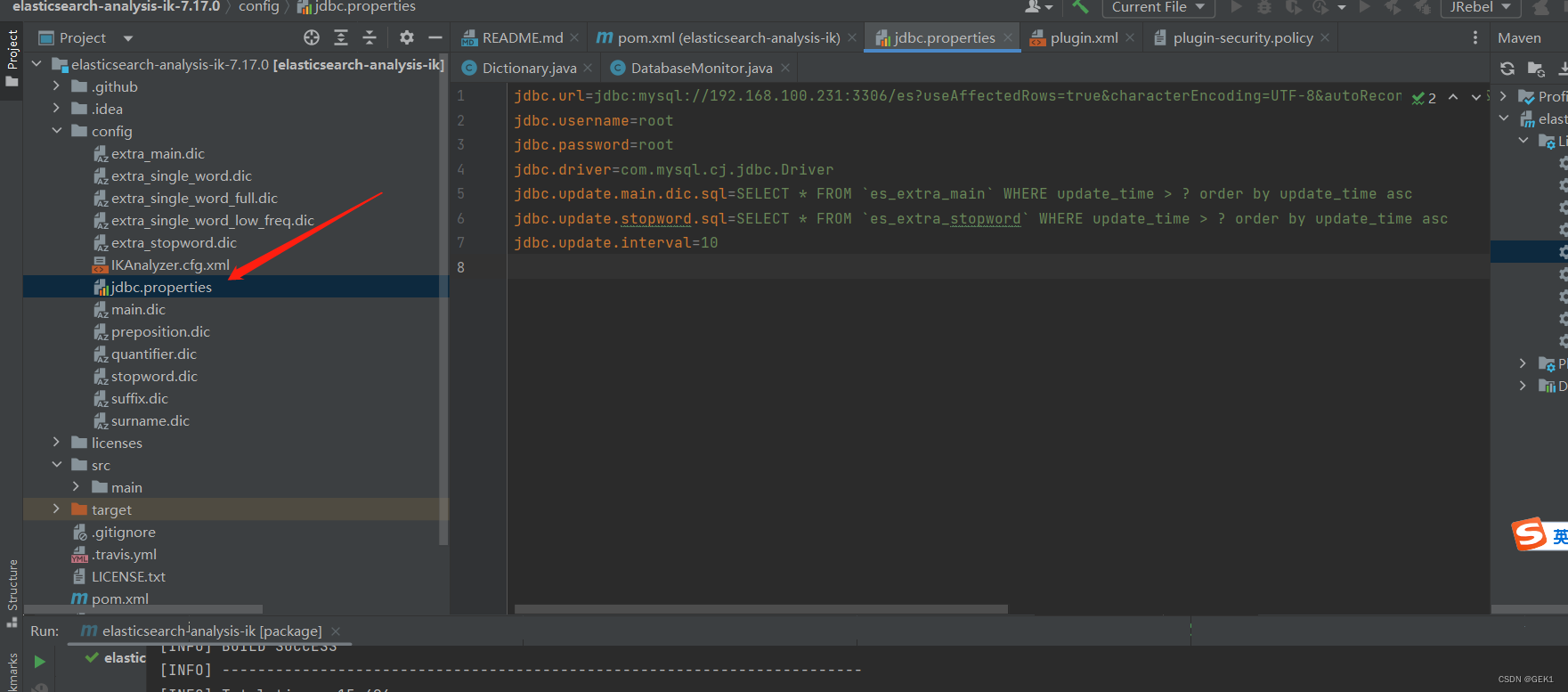Expand the .github folder
The height and width of the screenshot is (692, 1568).
pyautogui.click(x=56, y=86)
